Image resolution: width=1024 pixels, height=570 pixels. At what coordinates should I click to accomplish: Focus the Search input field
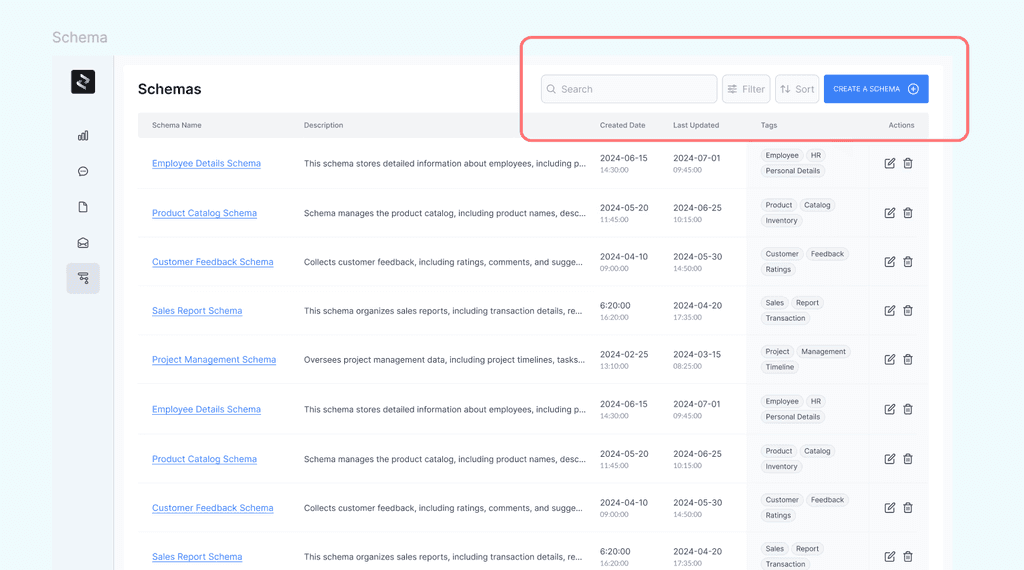pos(629,89)
